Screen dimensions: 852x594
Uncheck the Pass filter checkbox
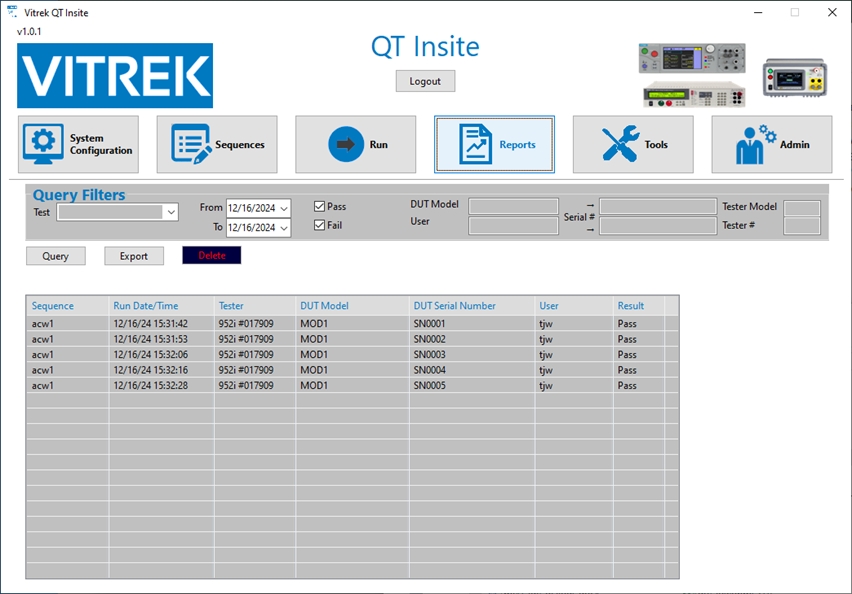(320, 207)
